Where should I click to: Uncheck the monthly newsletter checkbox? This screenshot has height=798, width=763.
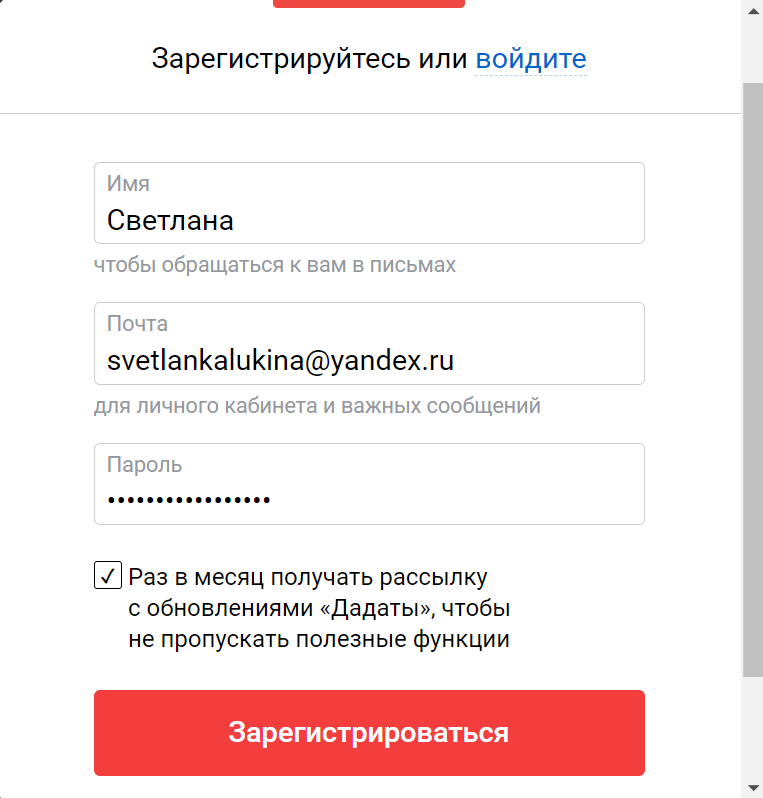coord(107,576)
